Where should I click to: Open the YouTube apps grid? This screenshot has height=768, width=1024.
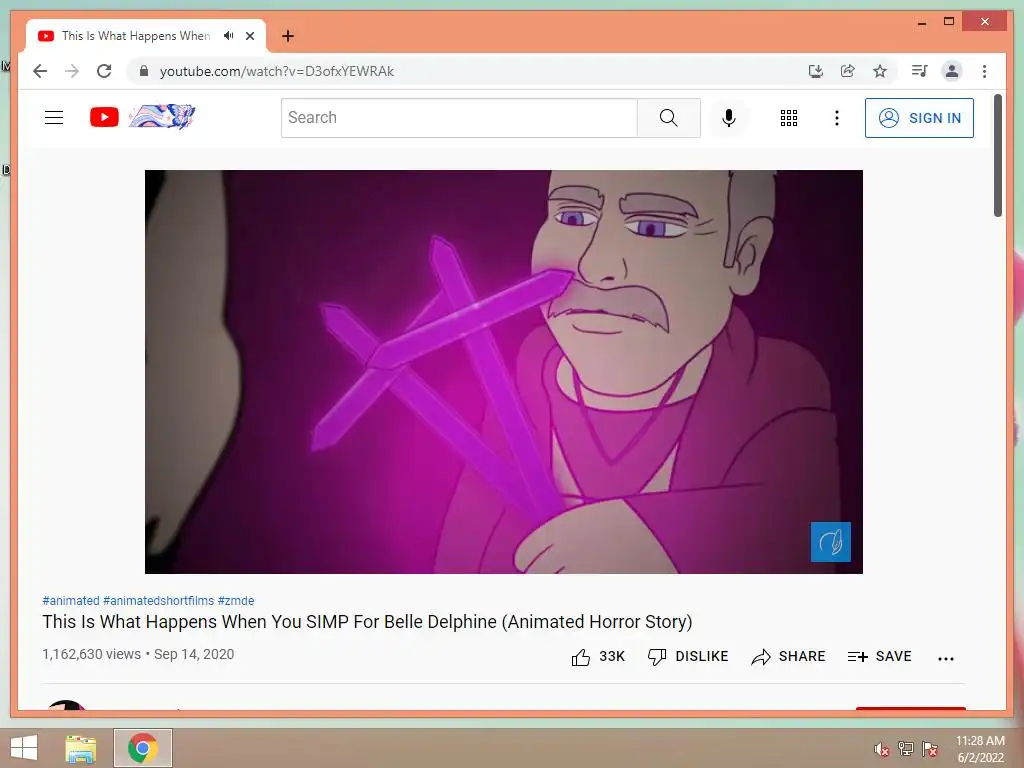tap(789, 118)
